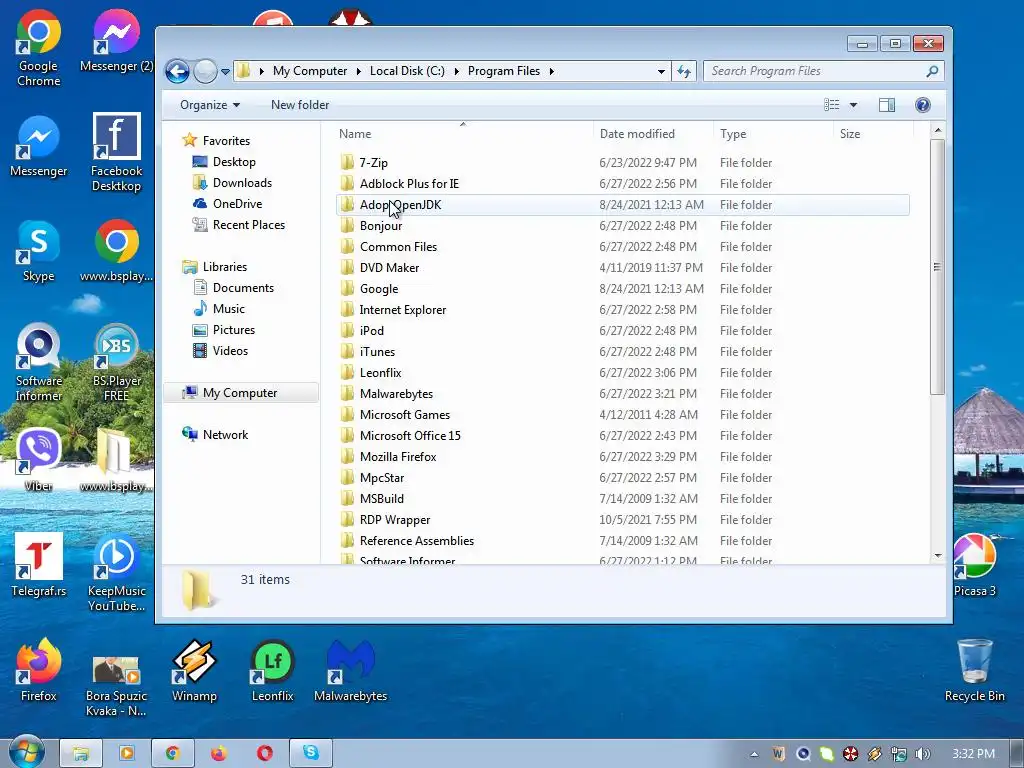Click the Forward navigation arrow in Explorer
This screenshot has height=768, width=1024.
(x=205, y=71)
